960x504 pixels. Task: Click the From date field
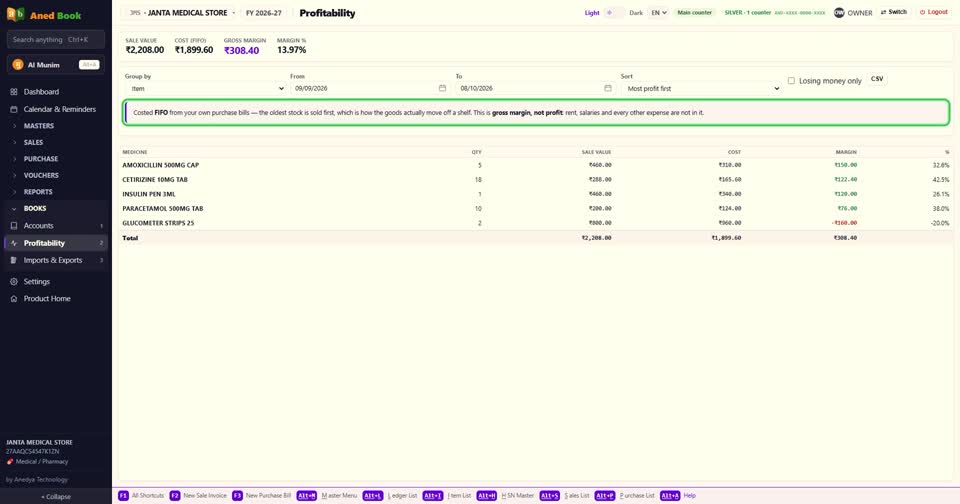click(x=370, y=88)
